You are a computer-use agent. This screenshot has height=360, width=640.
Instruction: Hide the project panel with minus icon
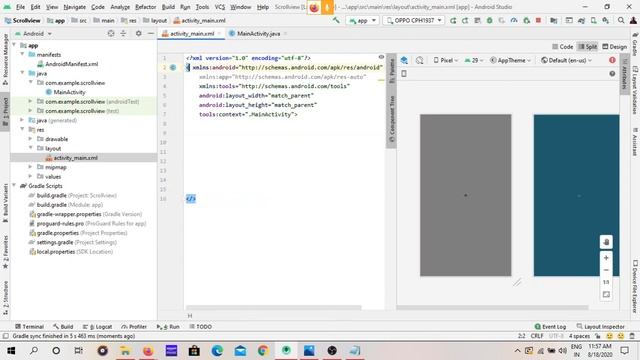(151, 33)
